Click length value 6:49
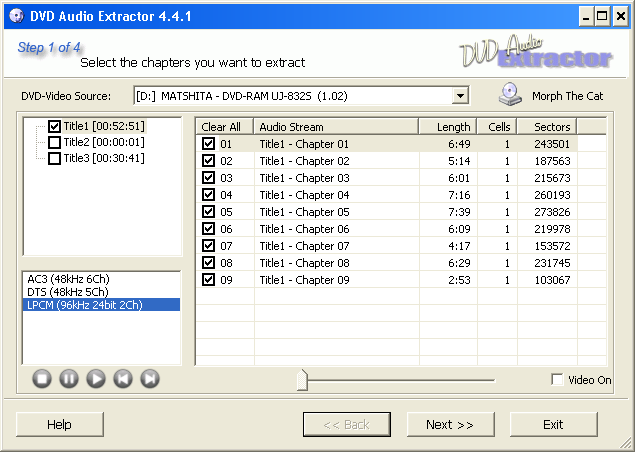 [459, 144]
